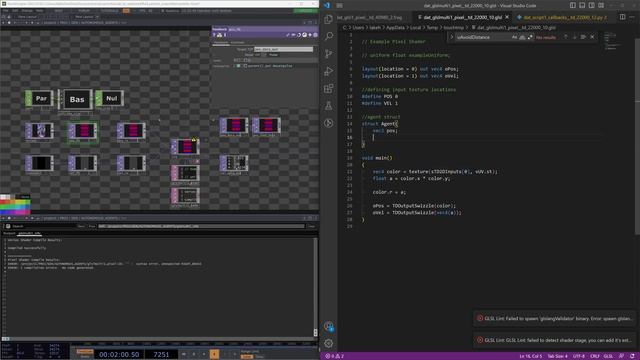Open VS Code Accounts icon

click(x=329, y=326)
